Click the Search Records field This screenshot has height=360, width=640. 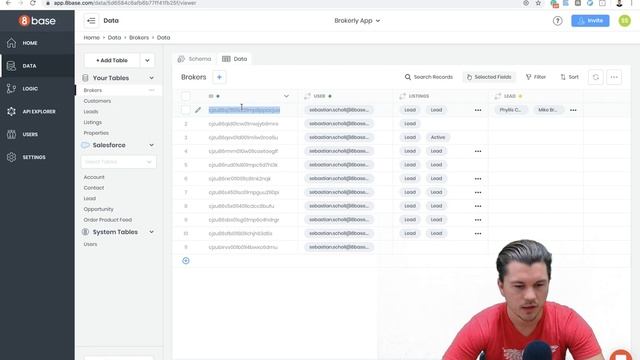coord(429,77)
